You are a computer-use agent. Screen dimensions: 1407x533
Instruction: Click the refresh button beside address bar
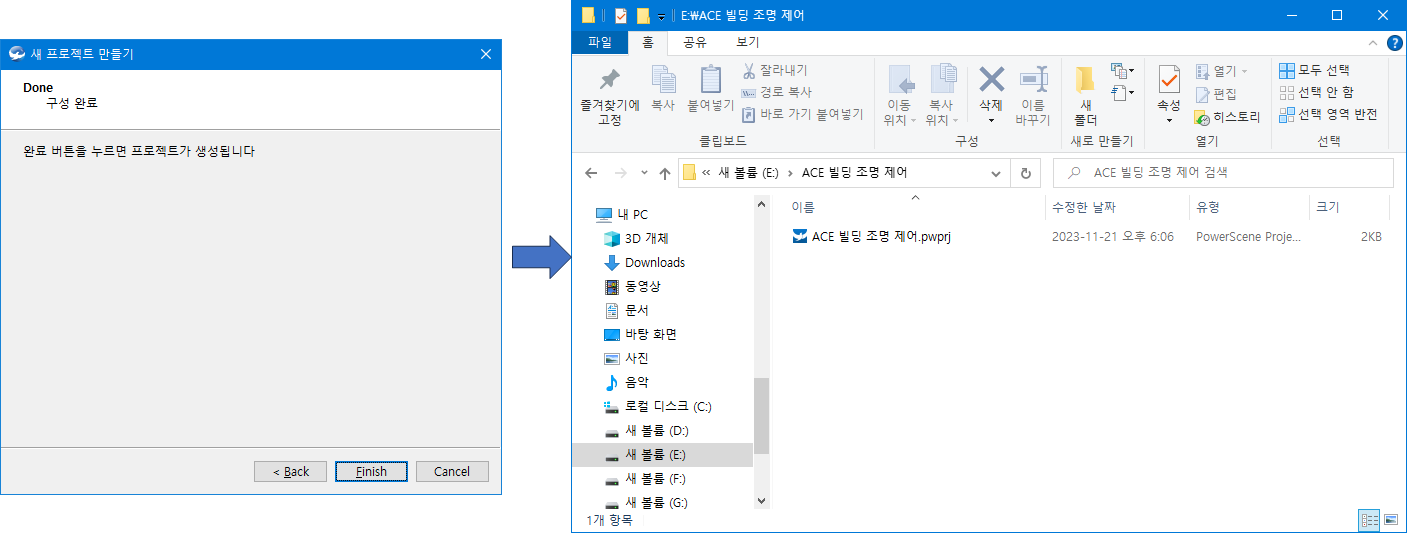(1025, 173)
